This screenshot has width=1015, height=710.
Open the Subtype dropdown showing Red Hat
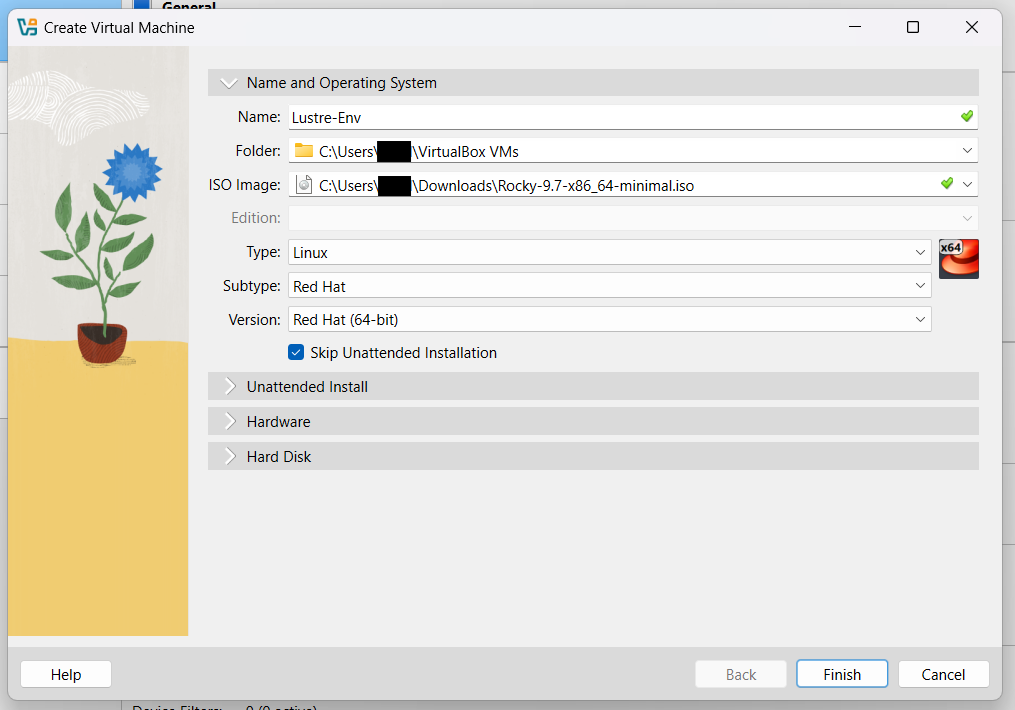click(920, 286)
